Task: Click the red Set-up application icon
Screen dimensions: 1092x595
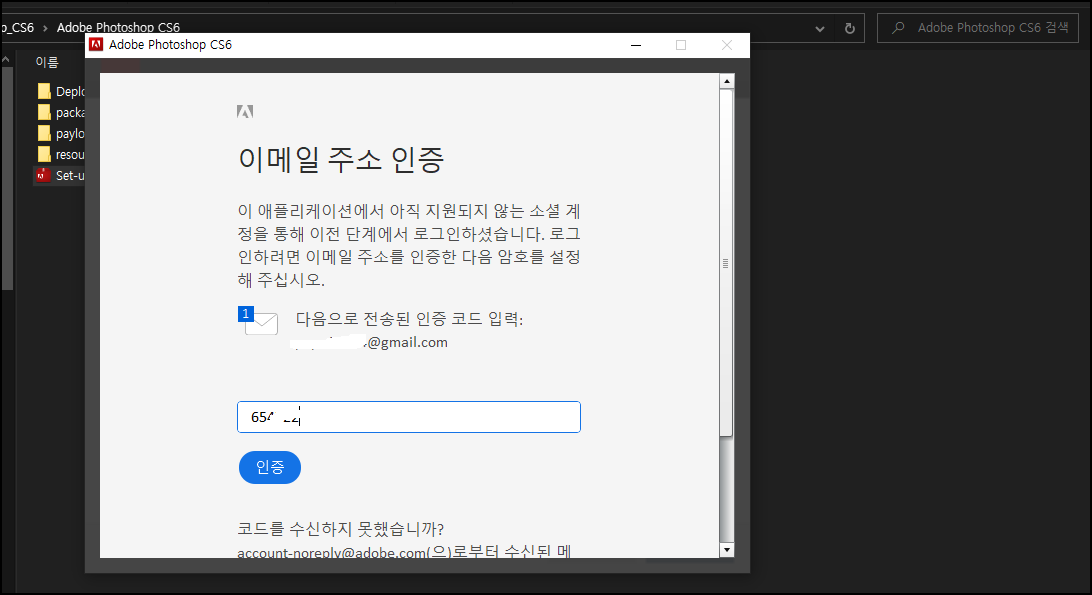Action: (x=44, y=175)
